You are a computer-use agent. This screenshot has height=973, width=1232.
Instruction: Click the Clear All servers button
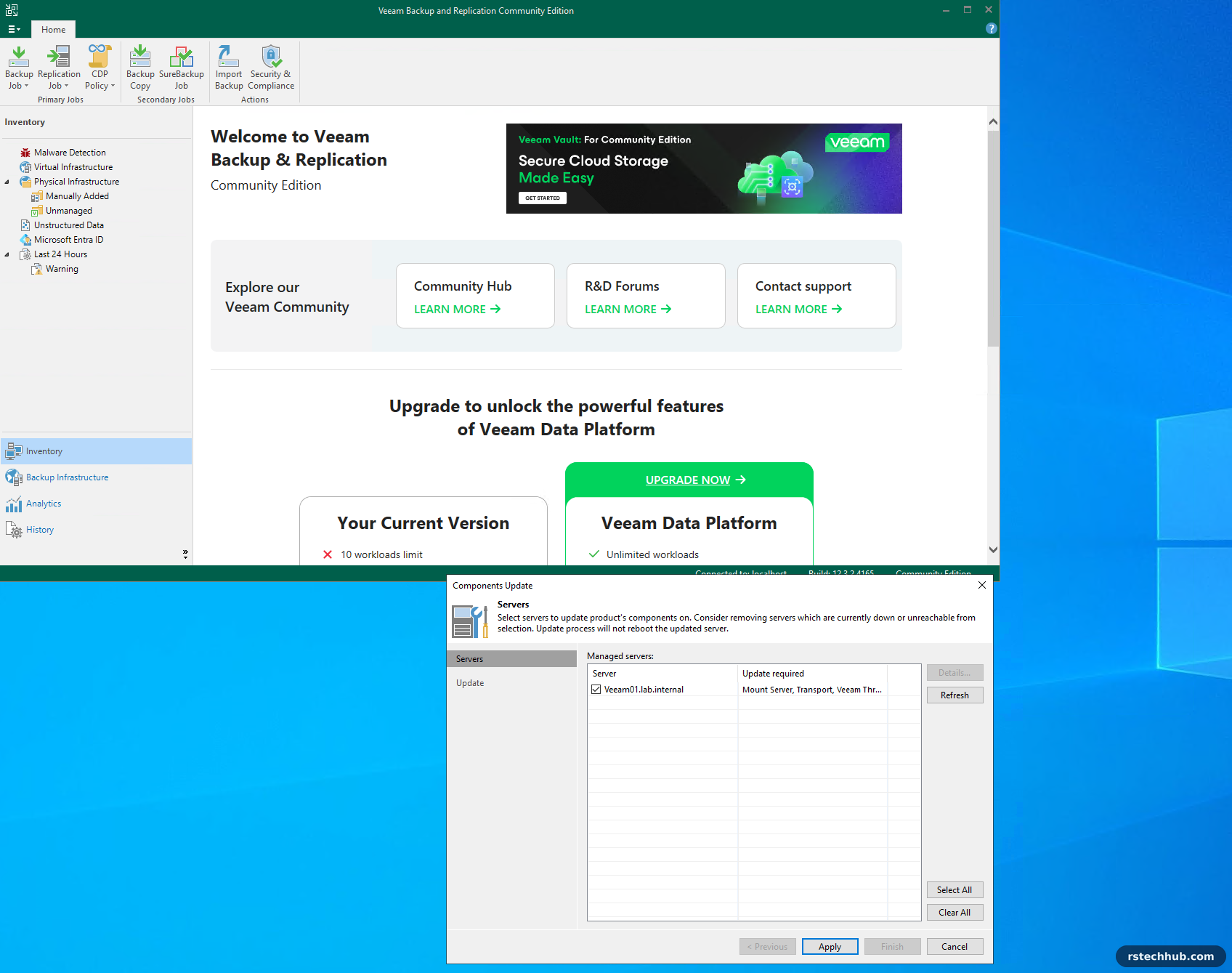point(955,913)
